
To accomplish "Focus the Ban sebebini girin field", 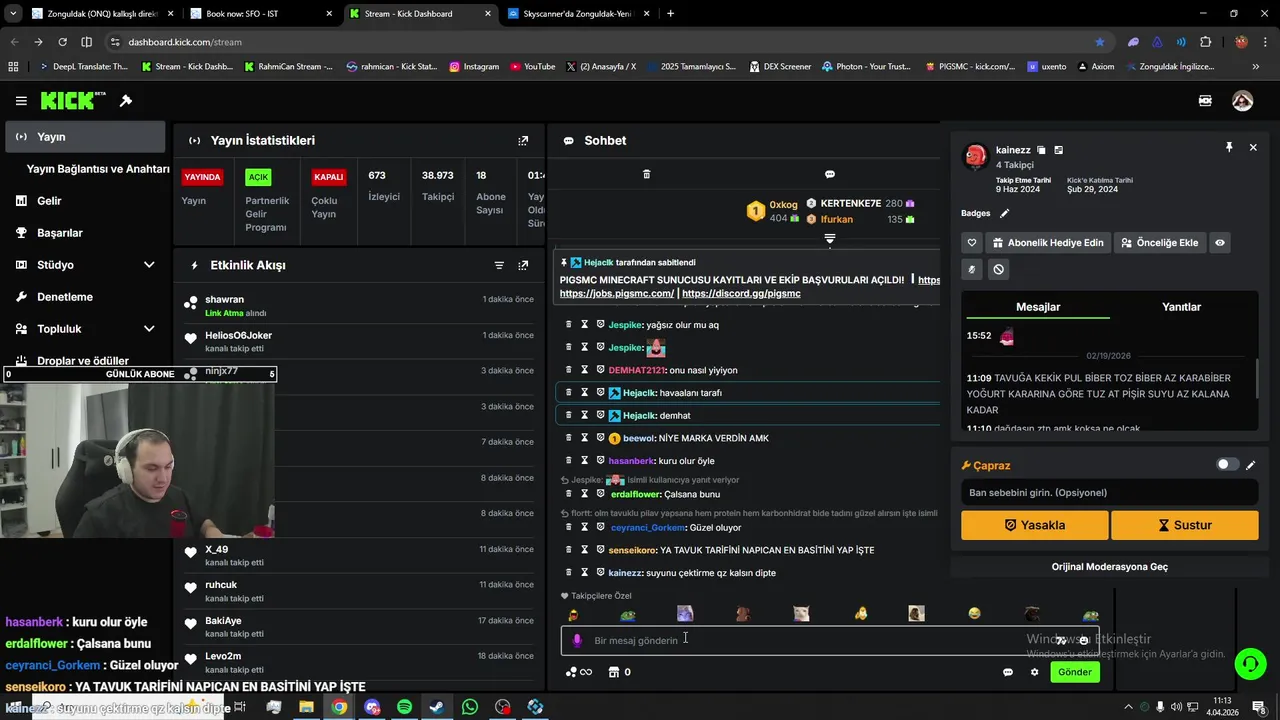I will pyautogui.click(x=1110, y=492).
